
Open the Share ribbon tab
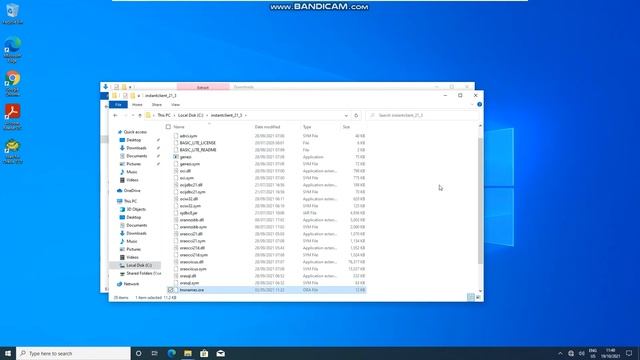157,105
